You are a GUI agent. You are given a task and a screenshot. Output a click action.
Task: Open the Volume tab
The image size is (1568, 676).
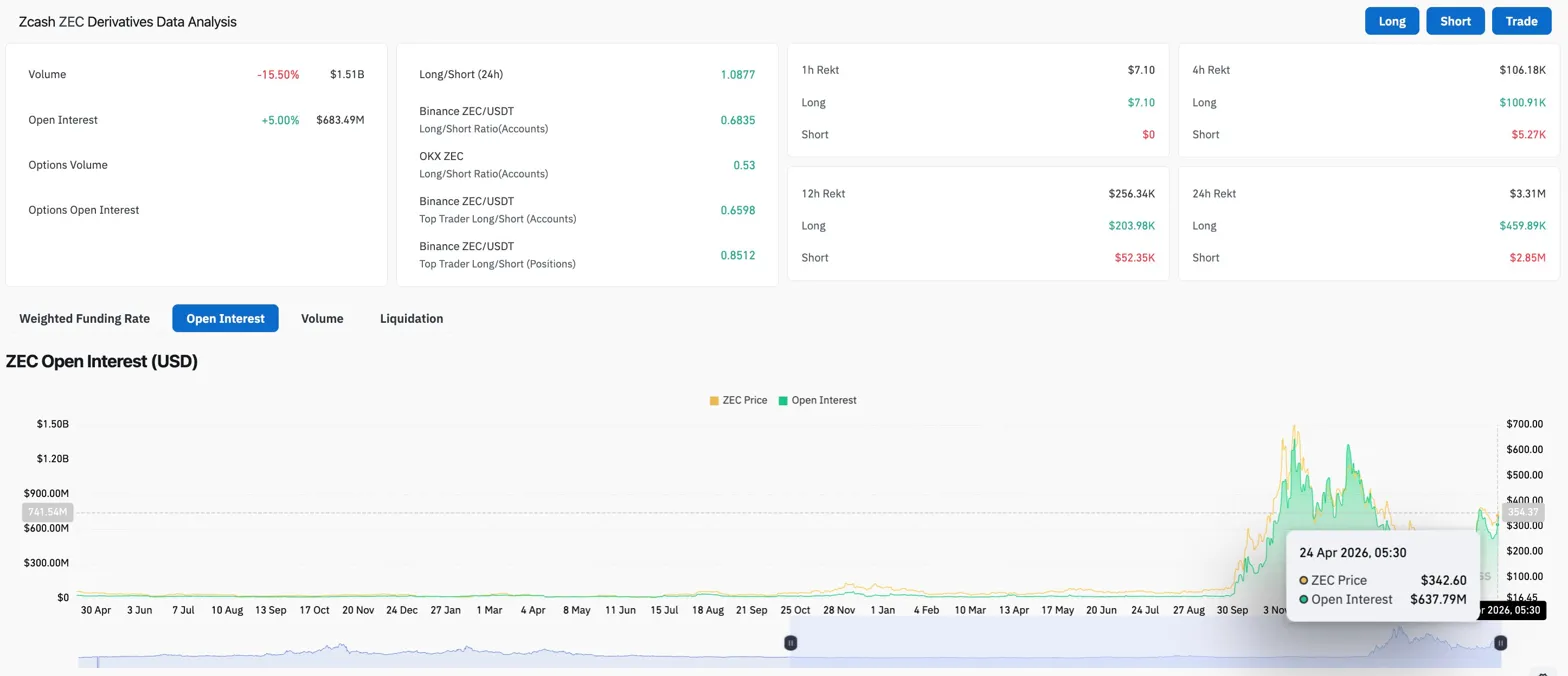(x=322, y=319)
